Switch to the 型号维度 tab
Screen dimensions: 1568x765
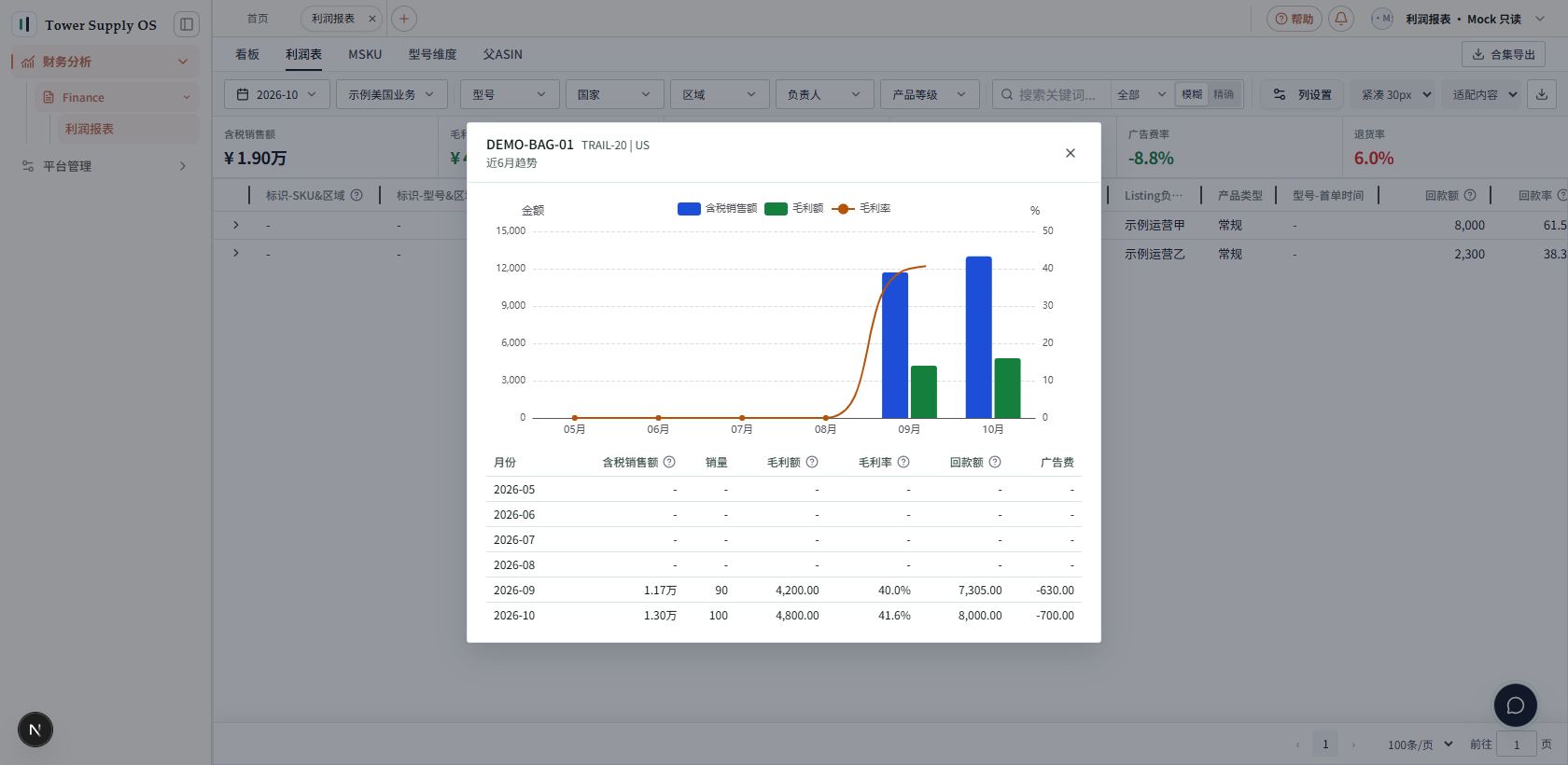tap(432, 54)
